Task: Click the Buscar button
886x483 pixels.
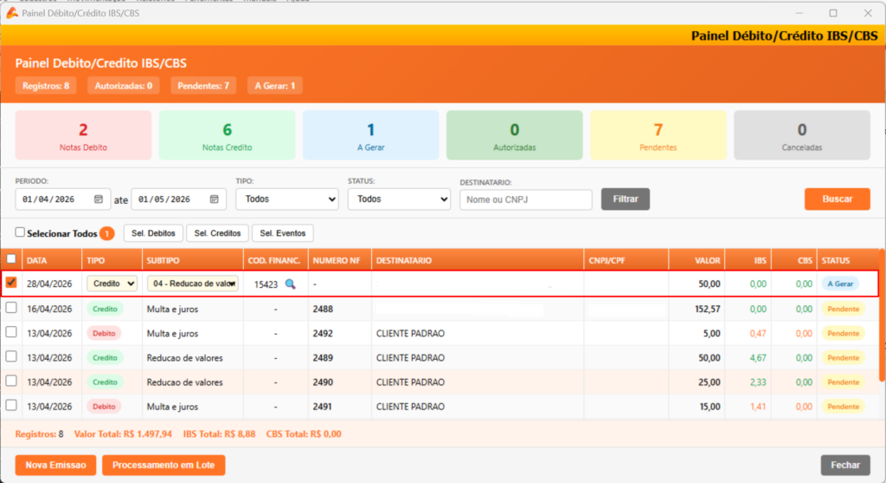Action: coord(837,199)
